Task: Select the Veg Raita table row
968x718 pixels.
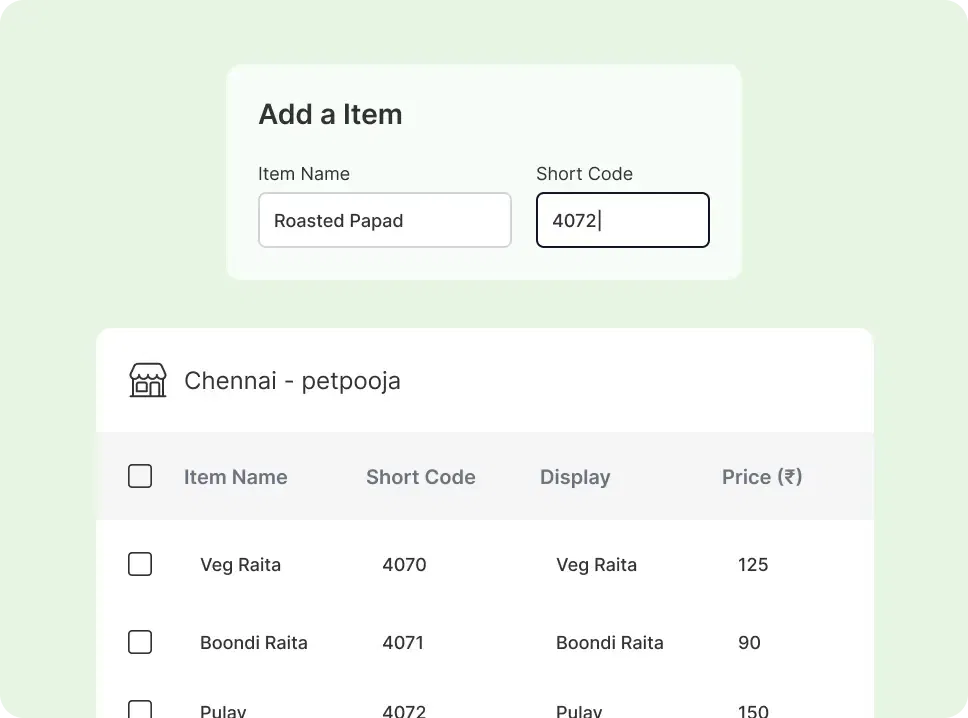Action: tap(484, 564)
